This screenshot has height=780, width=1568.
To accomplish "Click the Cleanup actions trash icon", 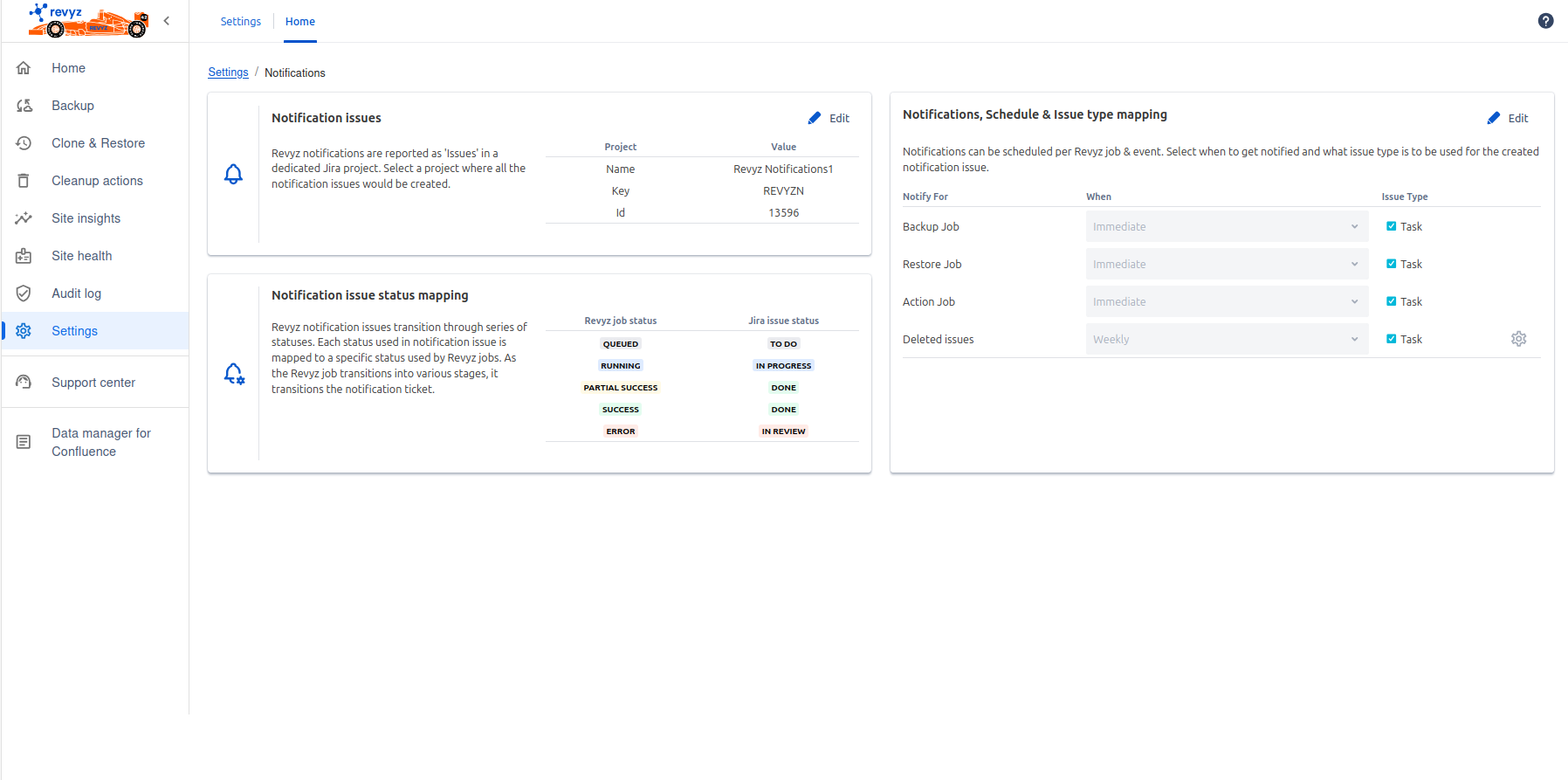I will click(x=24, y=181).
